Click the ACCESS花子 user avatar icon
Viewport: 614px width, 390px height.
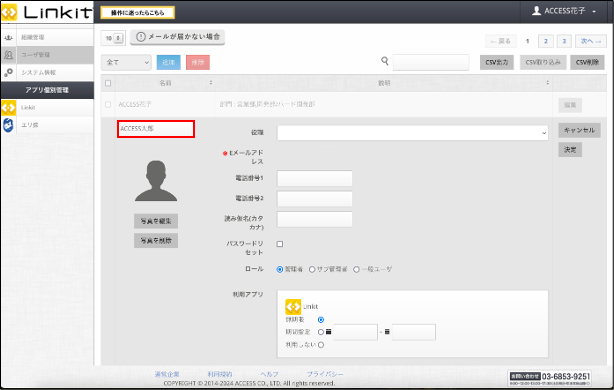coord(536,11)
